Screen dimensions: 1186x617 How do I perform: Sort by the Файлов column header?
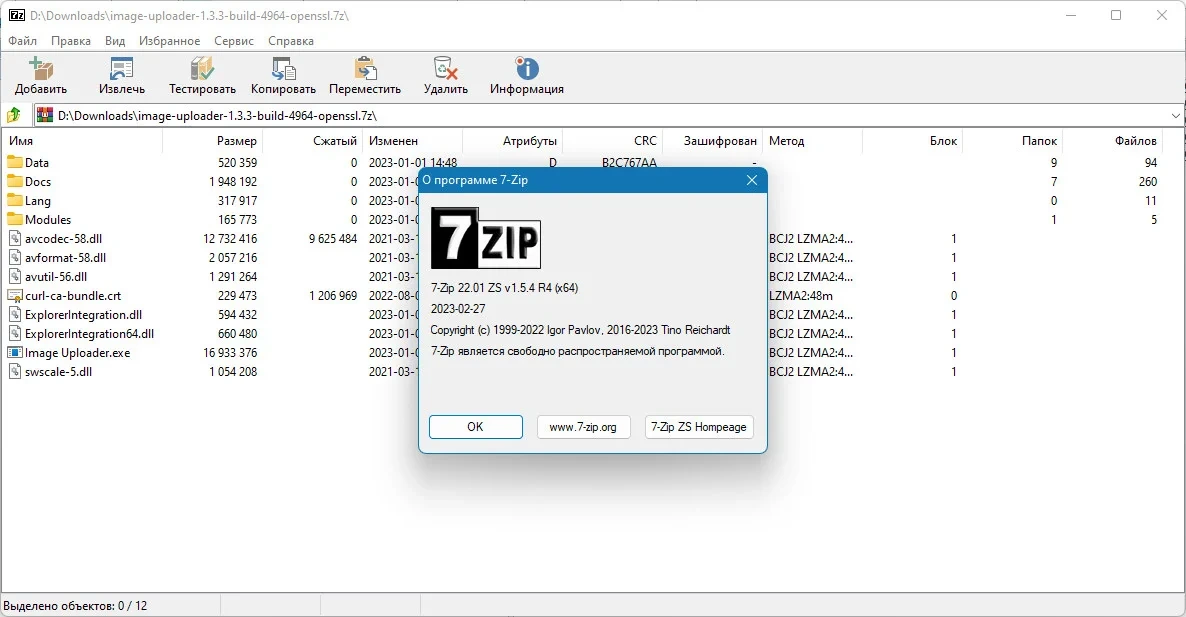(x=1112, y=141)
